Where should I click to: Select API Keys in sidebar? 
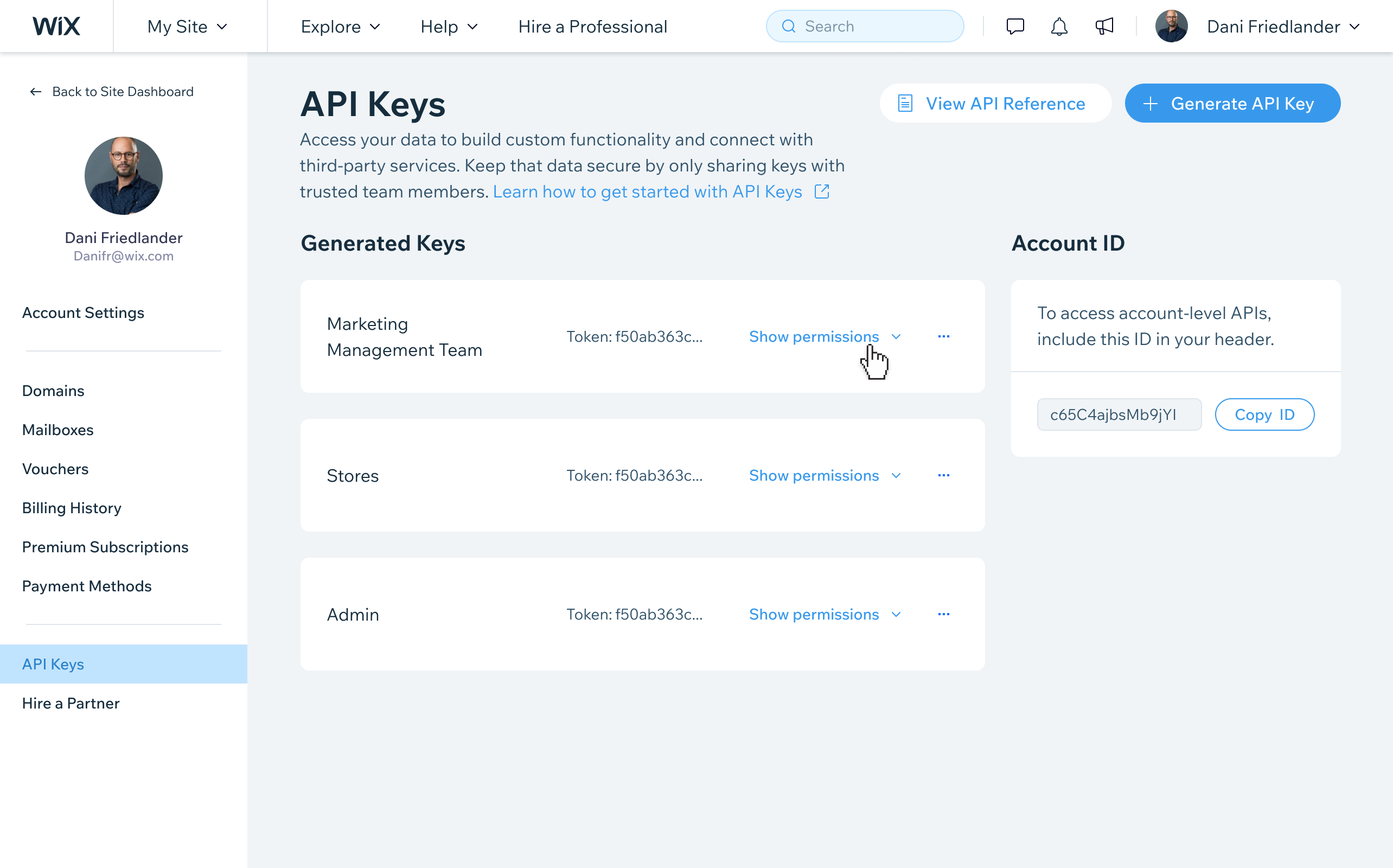pos(123,664)
